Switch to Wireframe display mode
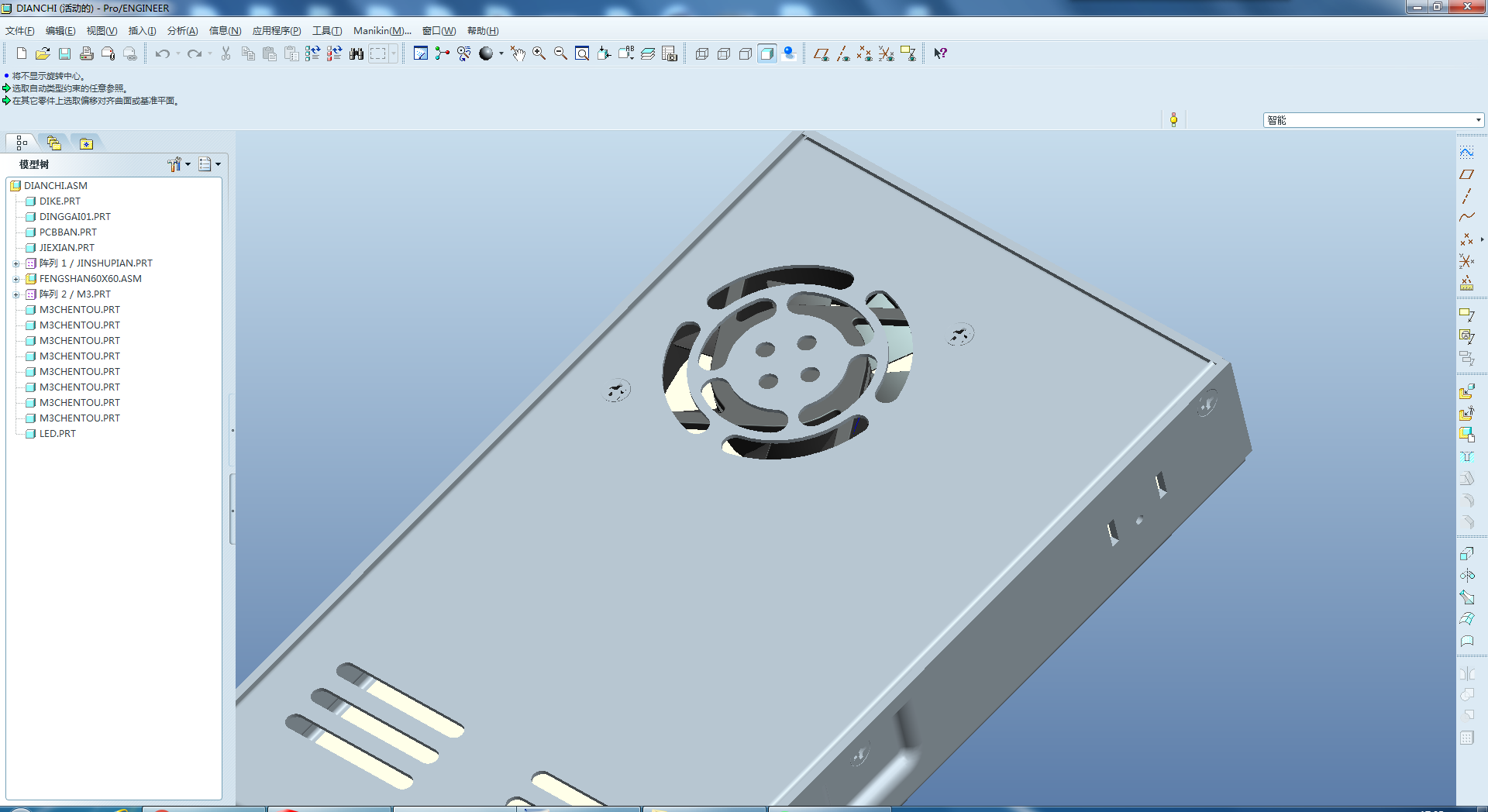1488x812 pixels. pos(702,53)
